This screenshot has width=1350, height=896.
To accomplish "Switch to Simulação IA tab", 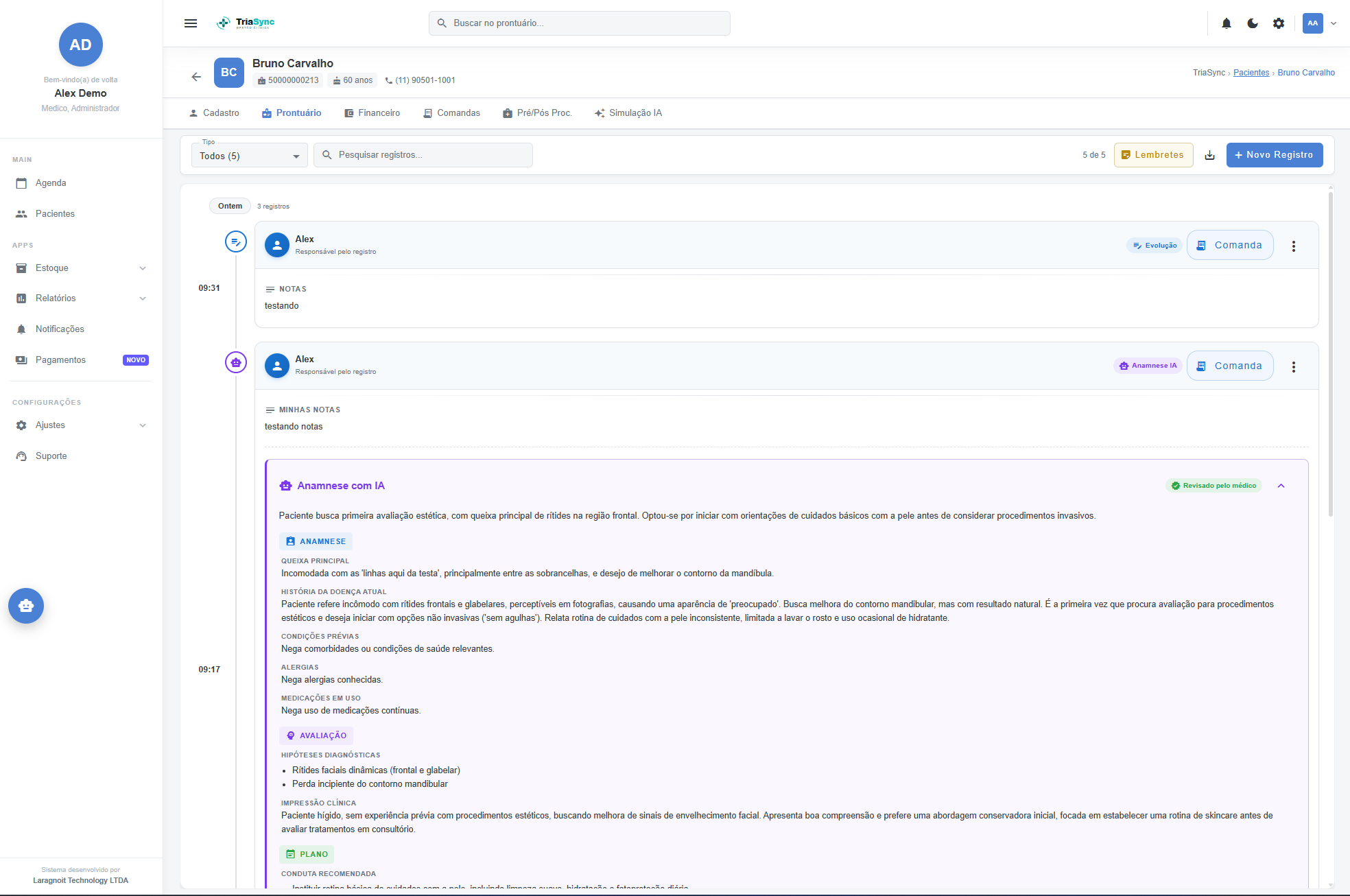I will point(628,113).
